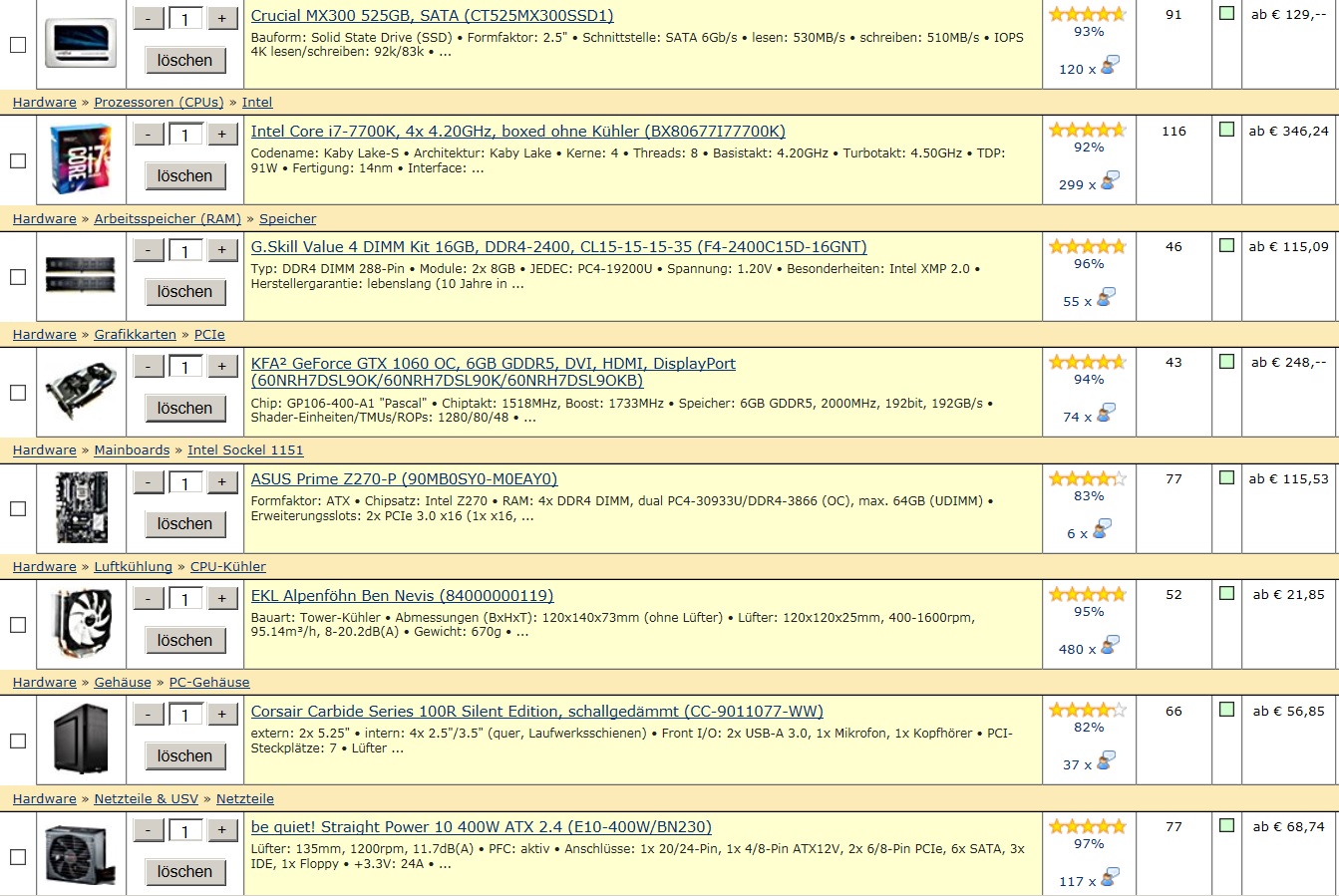Go to Grafikkarten breadcrumb category

coord(135,334)
